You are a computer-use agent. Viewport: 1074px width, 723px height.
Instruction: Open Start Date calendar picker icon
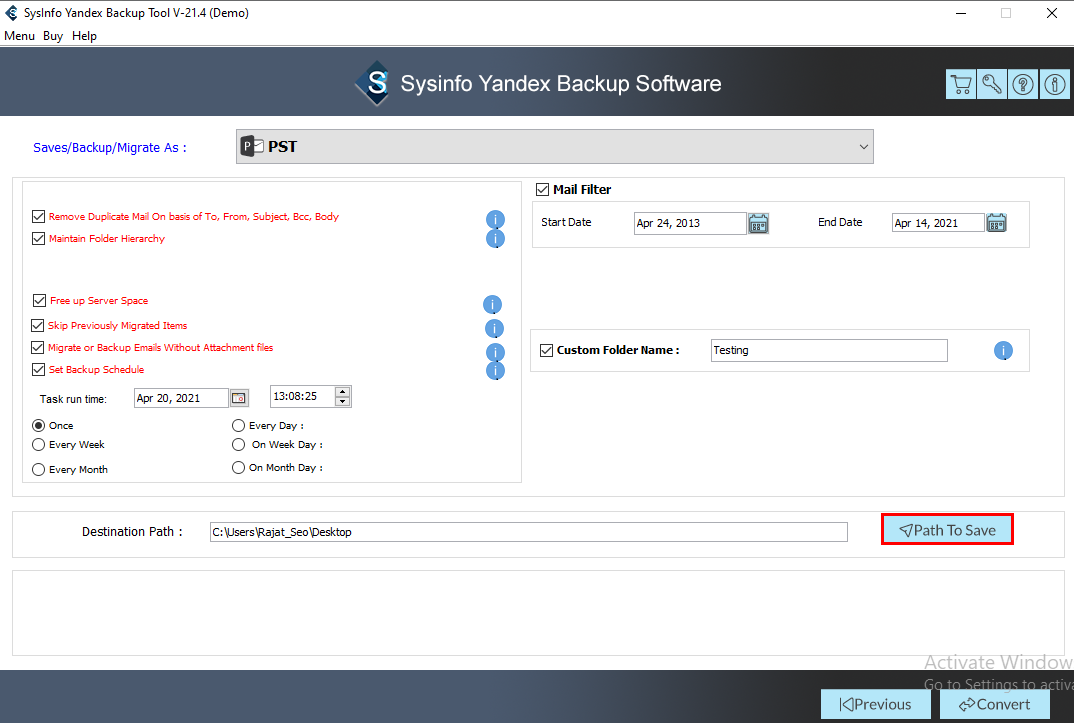pyautogui.click(x=758, y=223)
